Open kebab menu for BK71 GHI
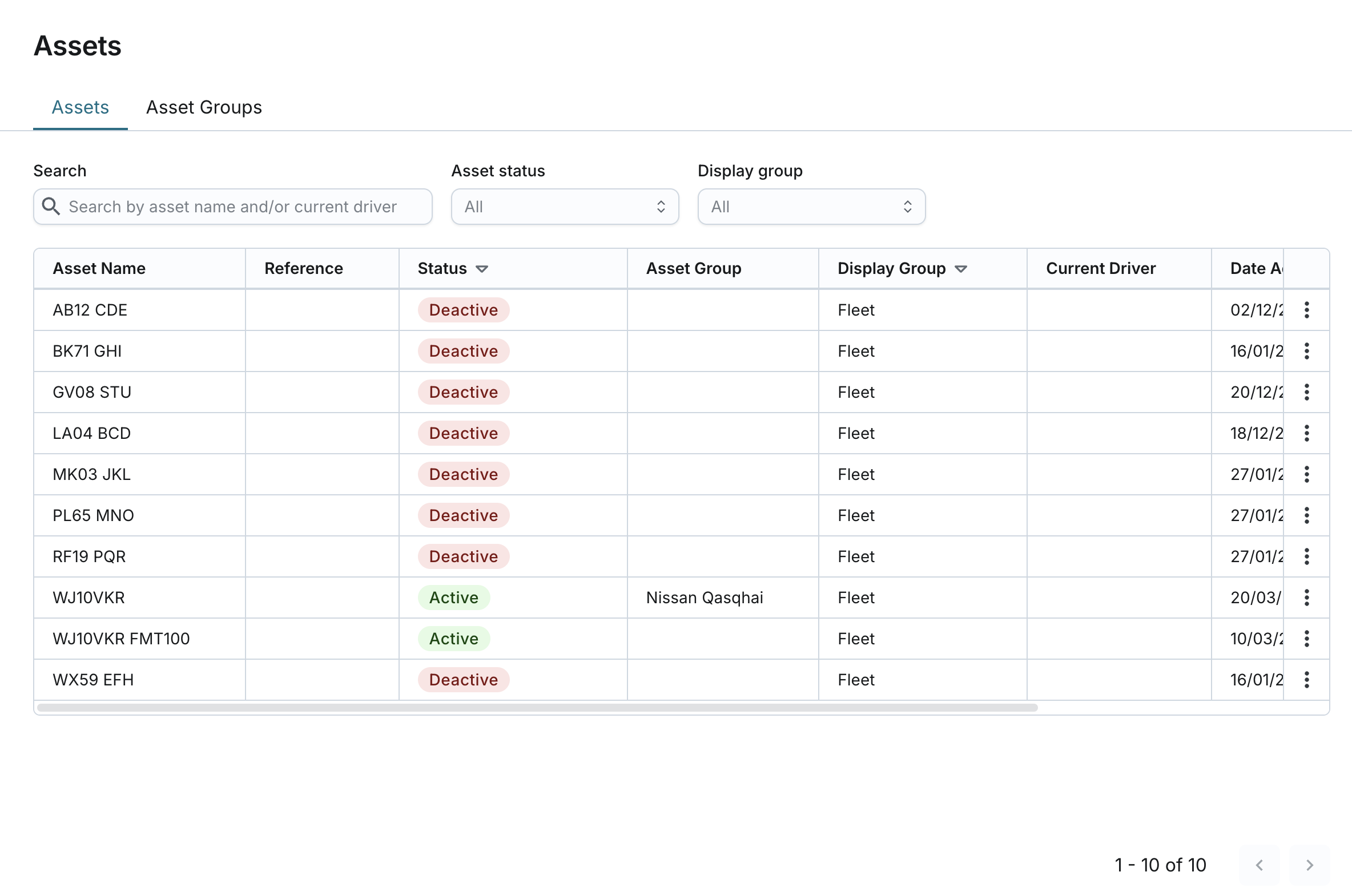The image size is (1352, 896). (1306, 351)
